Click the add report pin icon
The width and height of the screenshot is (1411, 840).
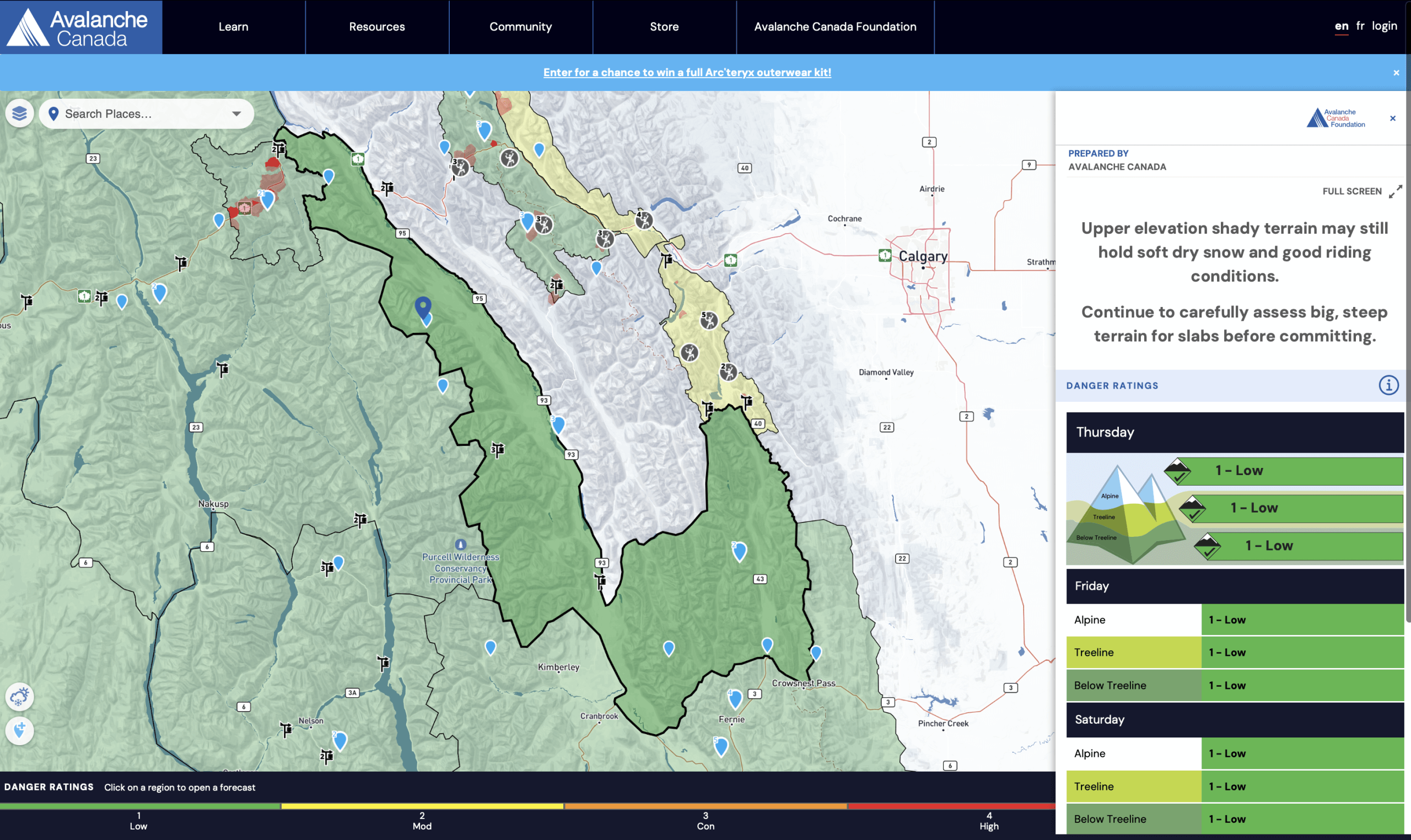(x=19, y=730)
